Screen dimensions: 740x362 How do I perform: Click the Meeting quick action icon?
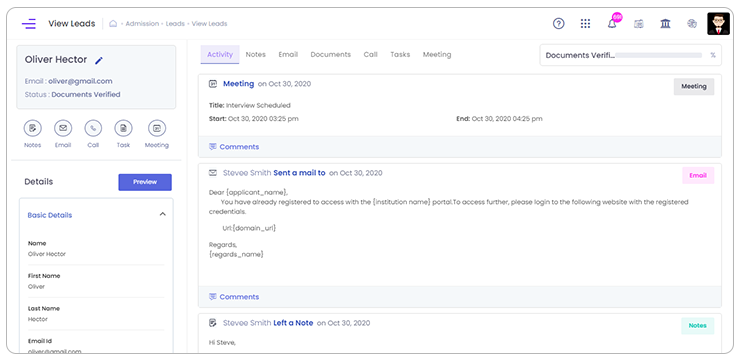(x=157, y=128)
